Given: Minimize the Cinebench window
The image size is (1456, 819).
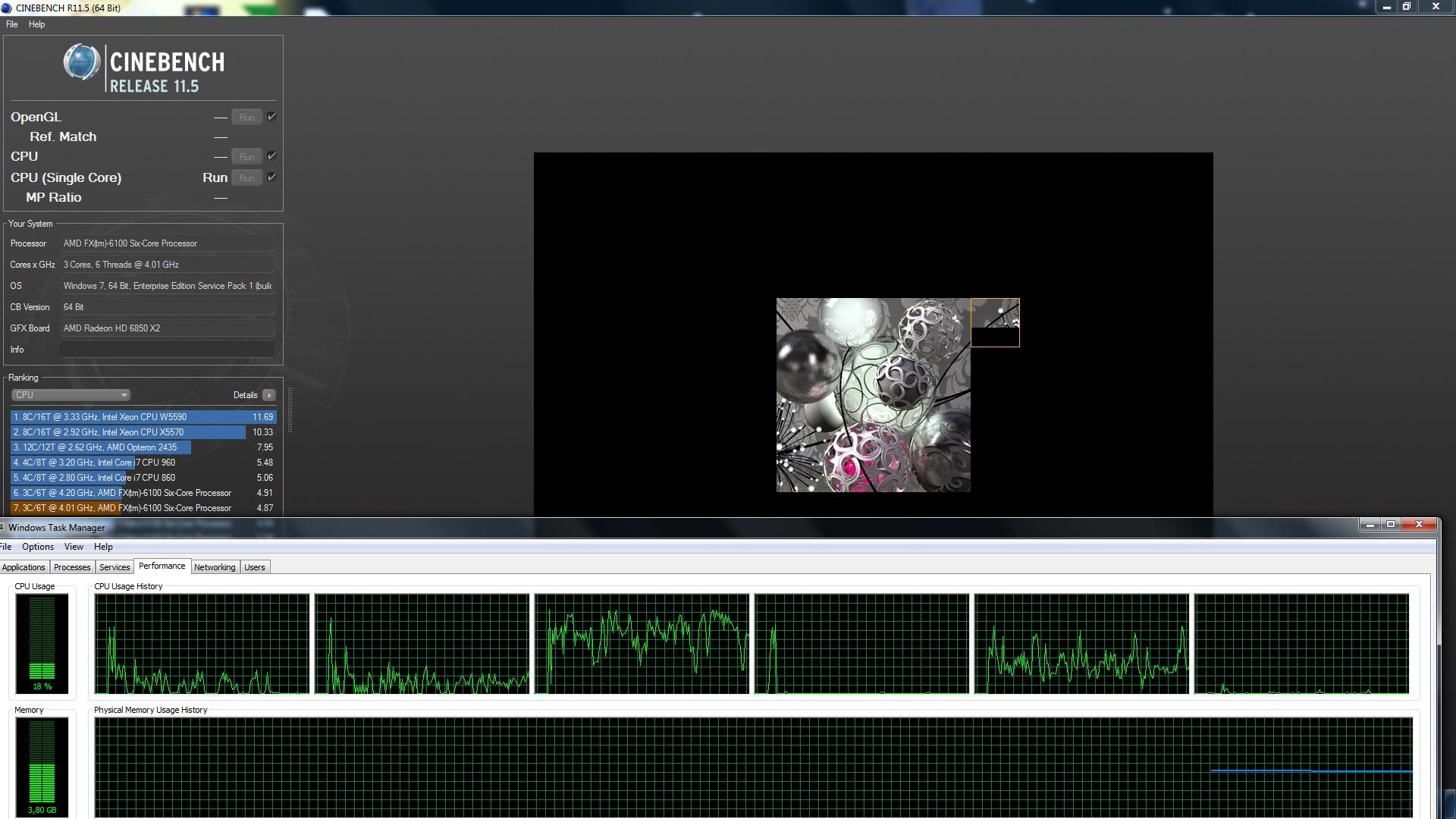Looking at the screenshot, I should point(1386,7).
